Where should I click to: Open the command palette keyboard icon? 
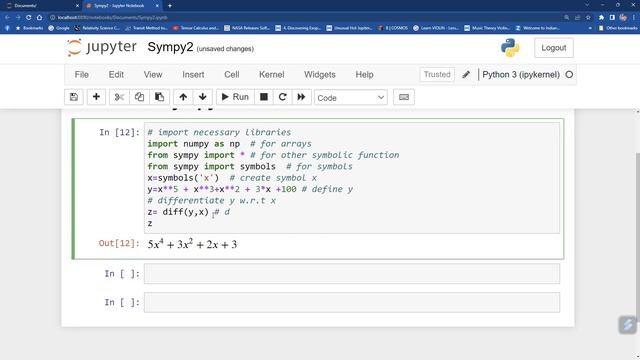coord(404,97)
